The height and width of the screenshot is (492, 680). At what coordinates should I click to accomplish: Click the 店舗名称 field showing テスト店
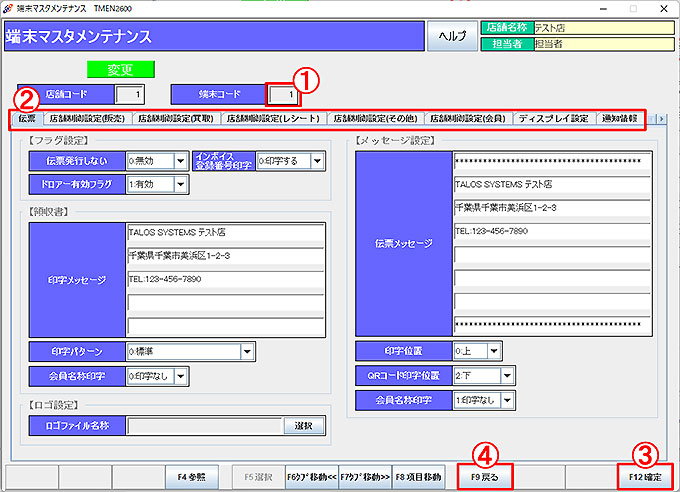pyautogui.click(x=604, y=28)
